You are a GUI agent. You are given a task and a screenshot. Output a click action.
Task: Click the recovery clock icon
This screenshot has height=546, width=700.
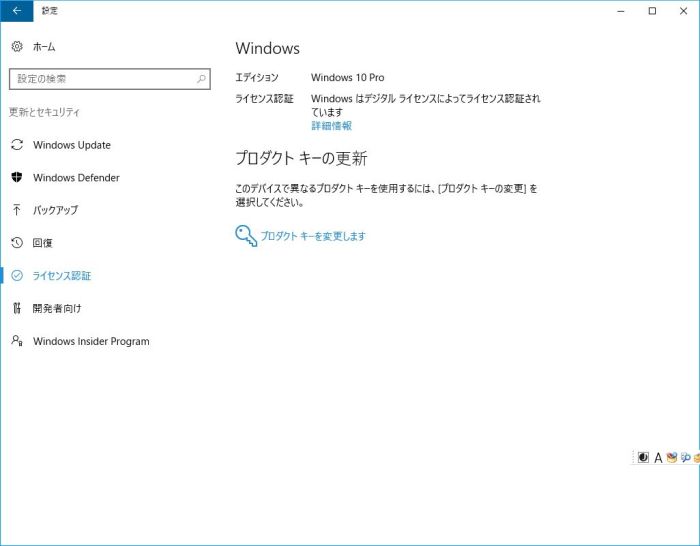tap(17, 243)
